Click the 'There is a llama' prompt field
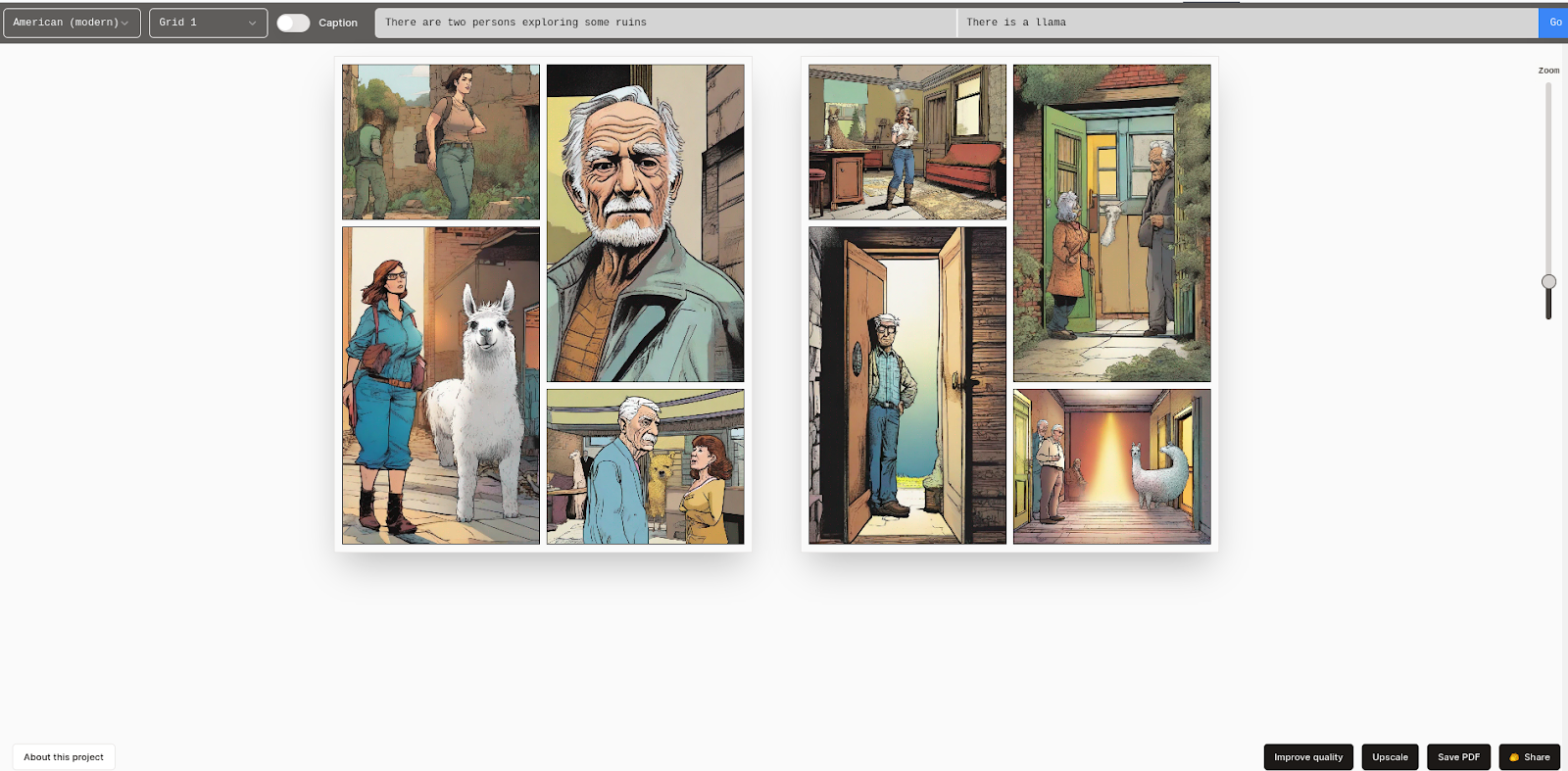Viewport: 1568px width, 771px height. [1248, 23]
